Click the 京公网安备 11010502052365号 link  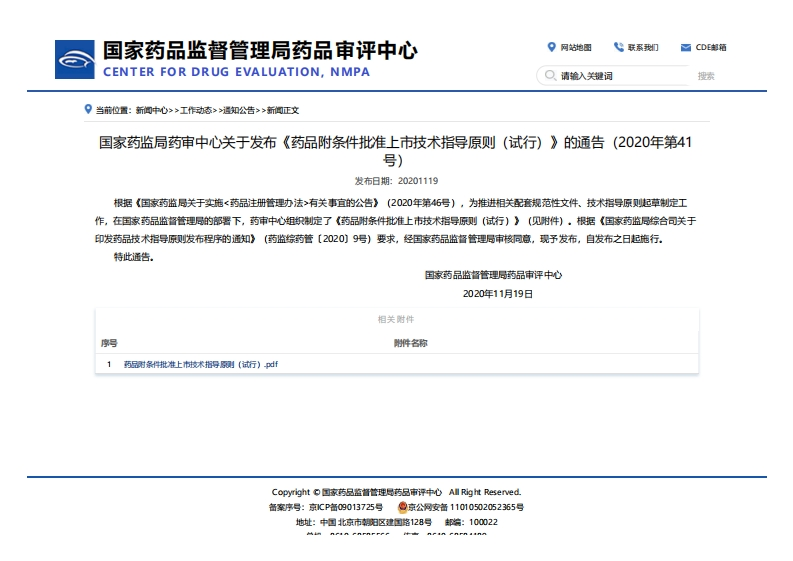pyautogui.click(x=467, y=507)
